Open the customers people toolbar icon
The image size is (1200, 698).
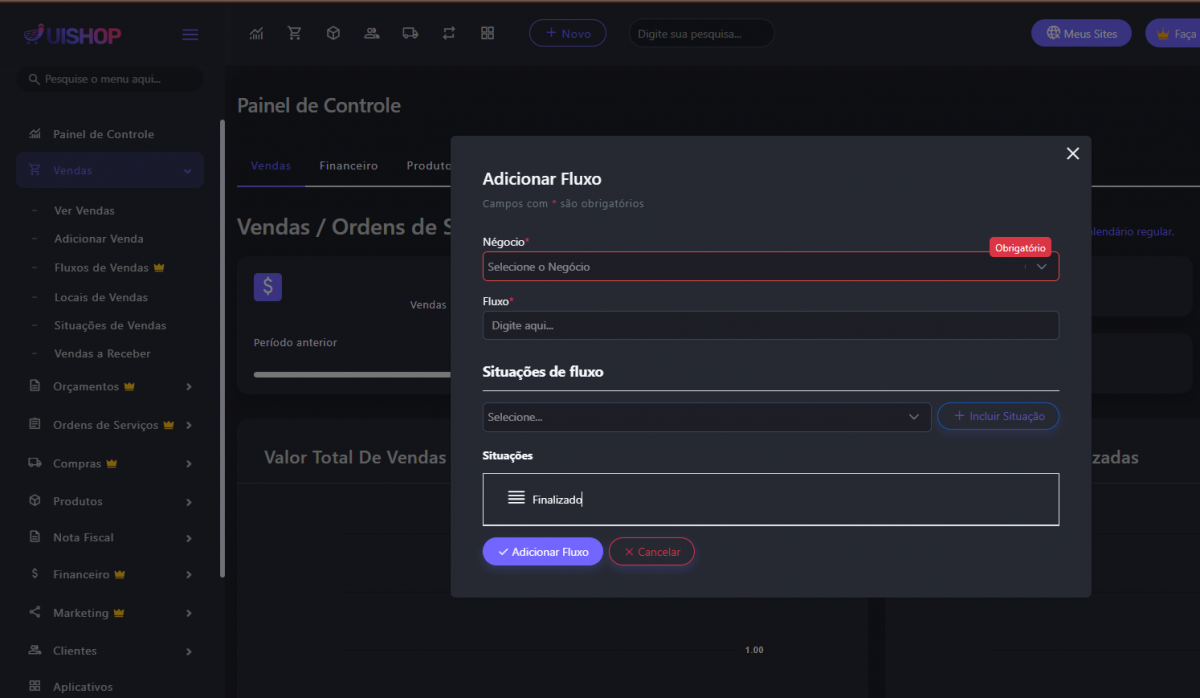[x=371, y=33]
